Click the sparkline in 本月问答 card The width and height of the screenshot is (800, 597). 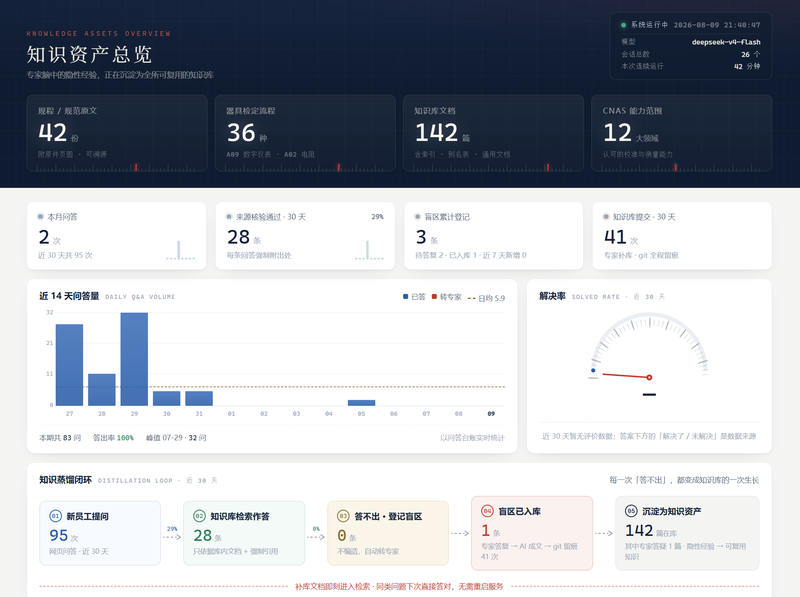(181, 250)
